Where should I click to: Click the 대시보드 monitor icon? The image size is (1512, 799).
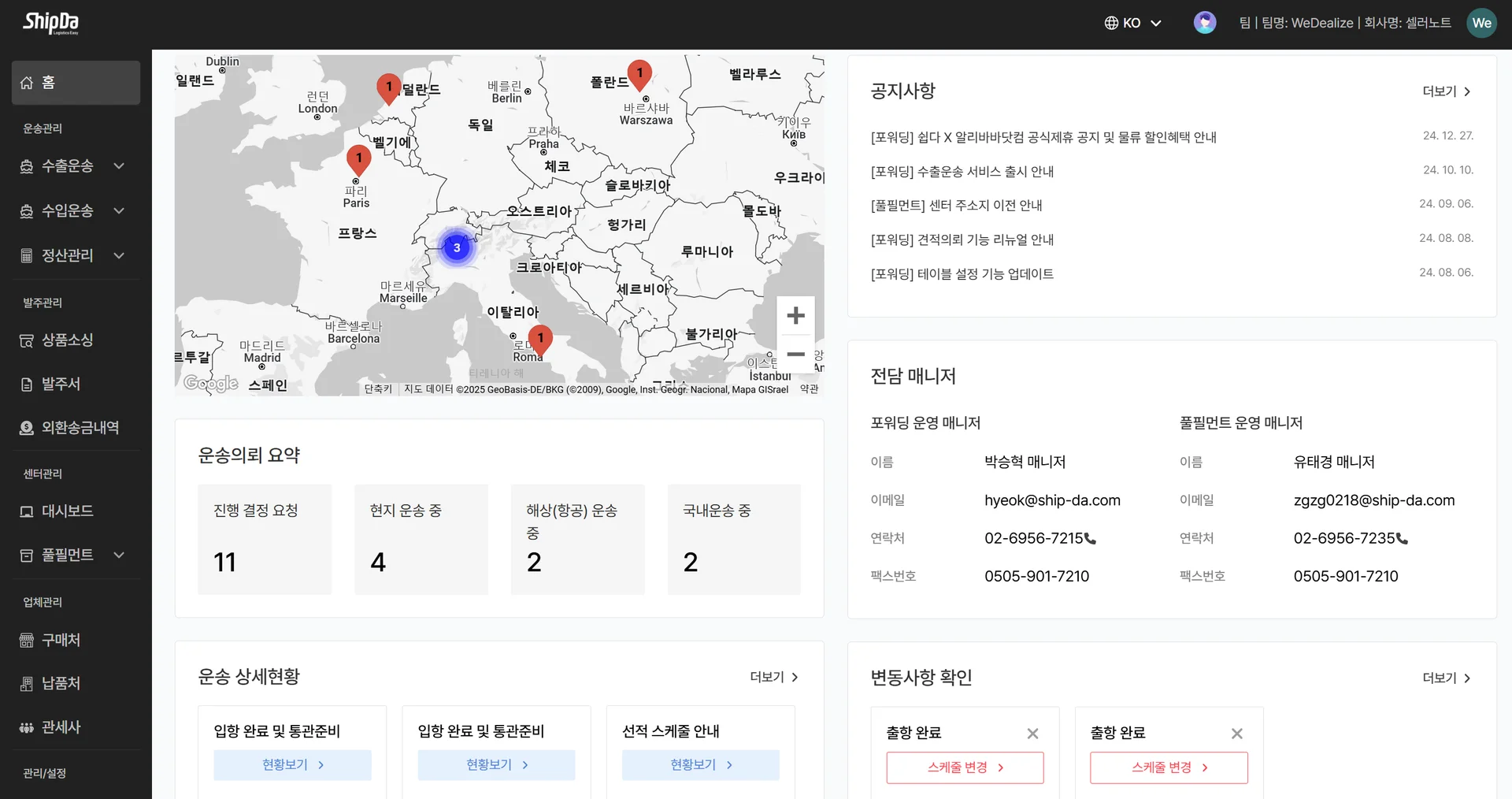click(26, 511)
